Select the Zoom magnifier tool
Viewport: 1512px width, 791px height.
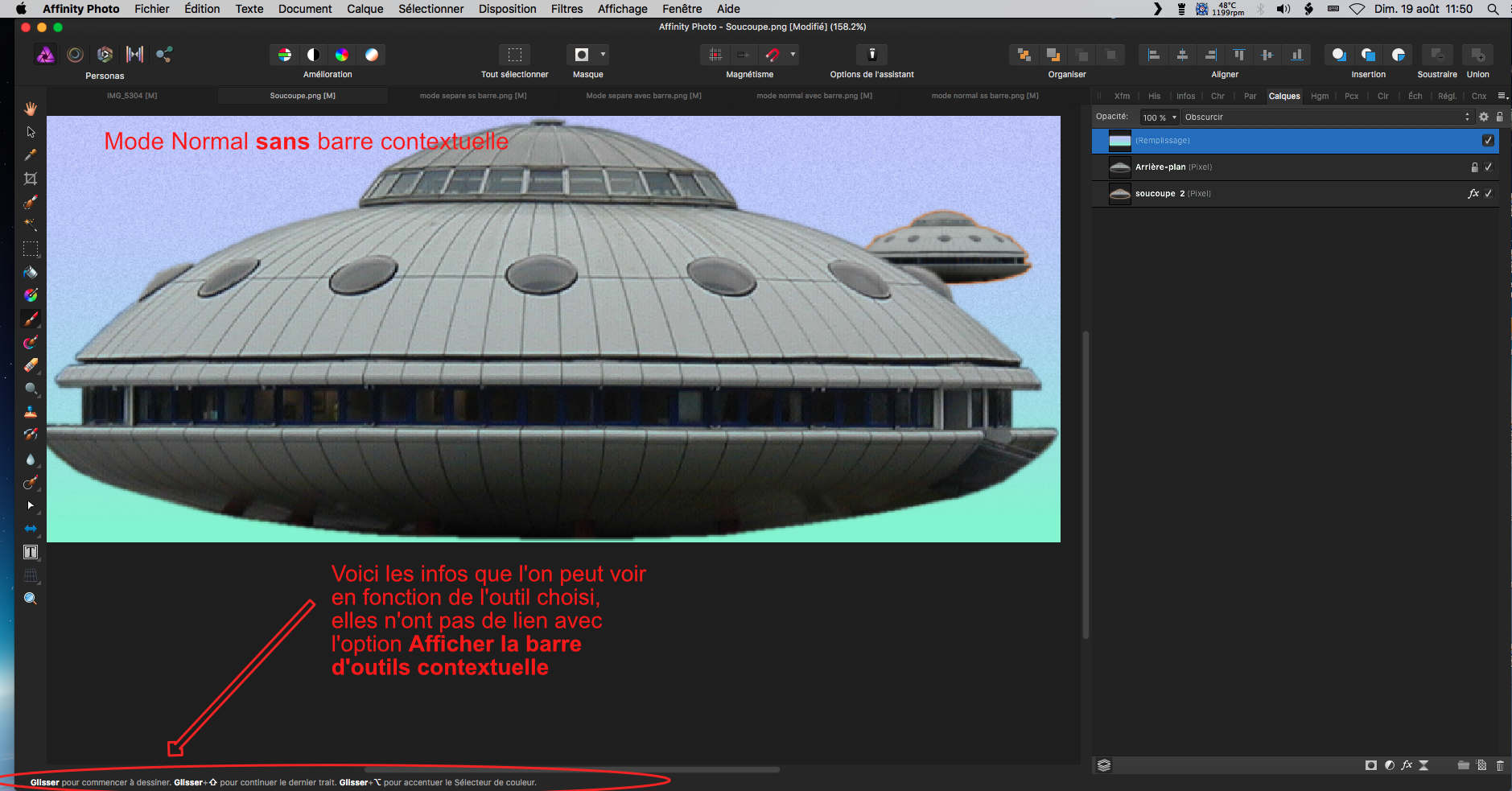point(31,599)
